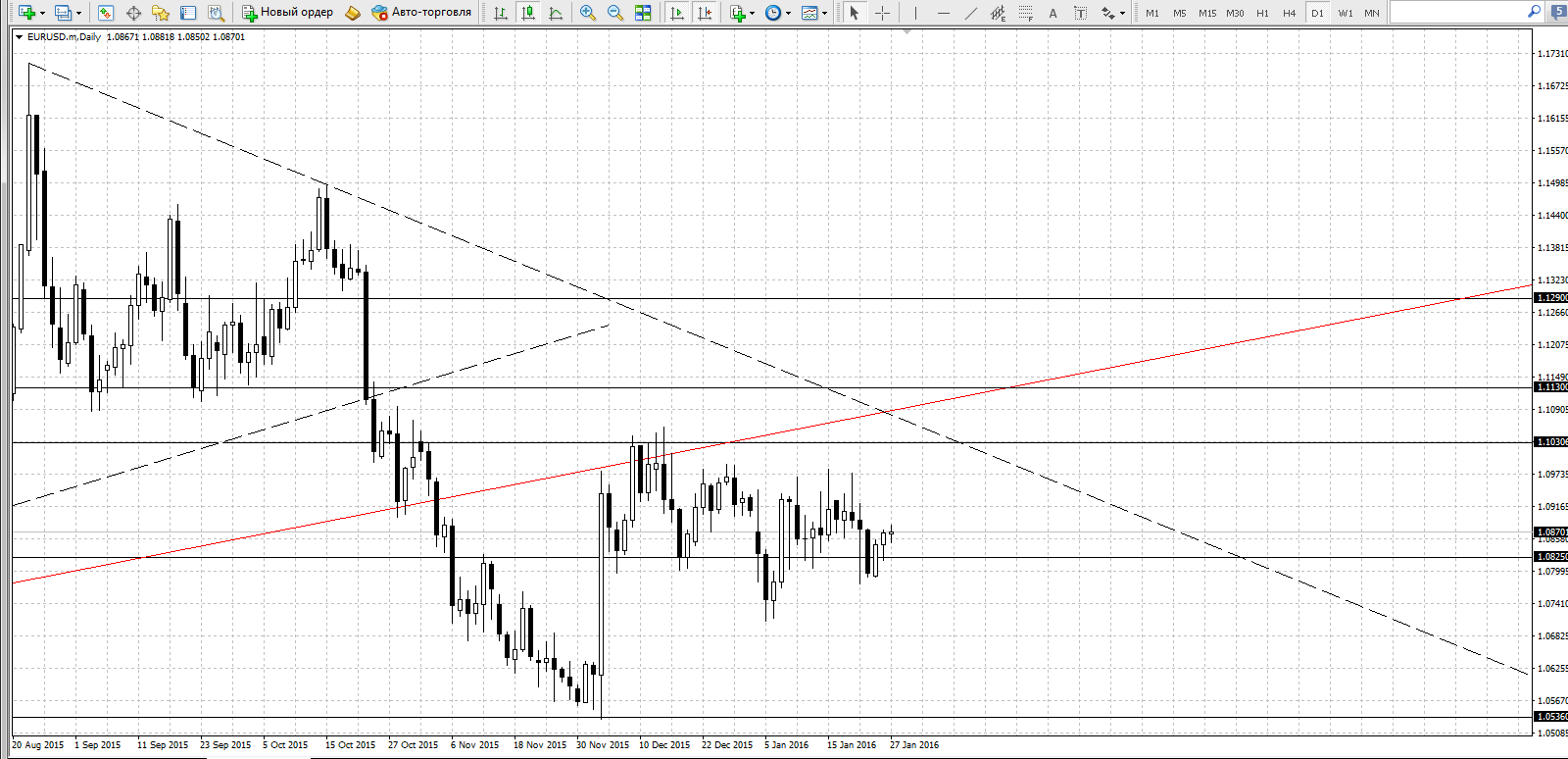
Task: Show the Navigator panel
Action: click(x=161, y=13)
